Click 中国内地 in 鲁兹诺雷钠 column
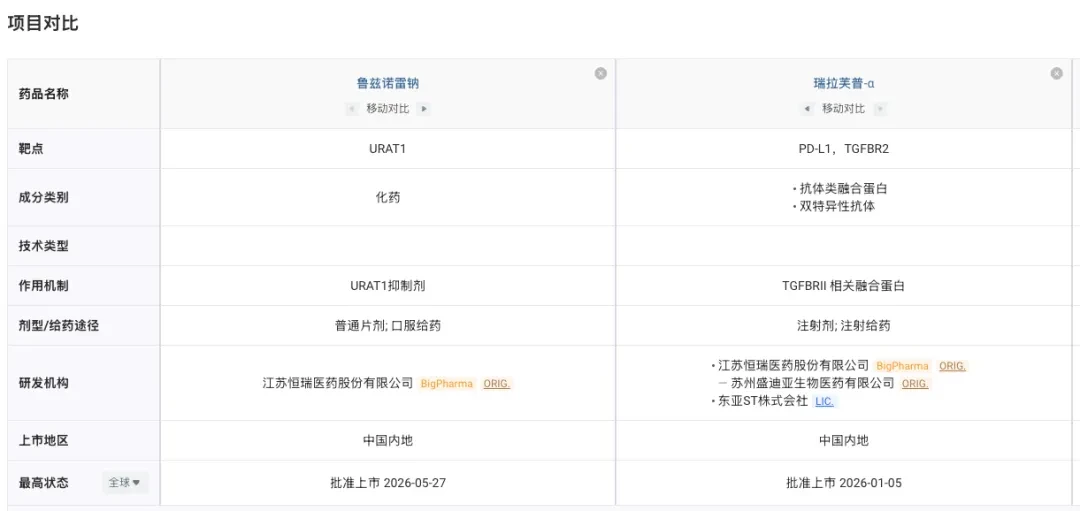 coord(388,441)
